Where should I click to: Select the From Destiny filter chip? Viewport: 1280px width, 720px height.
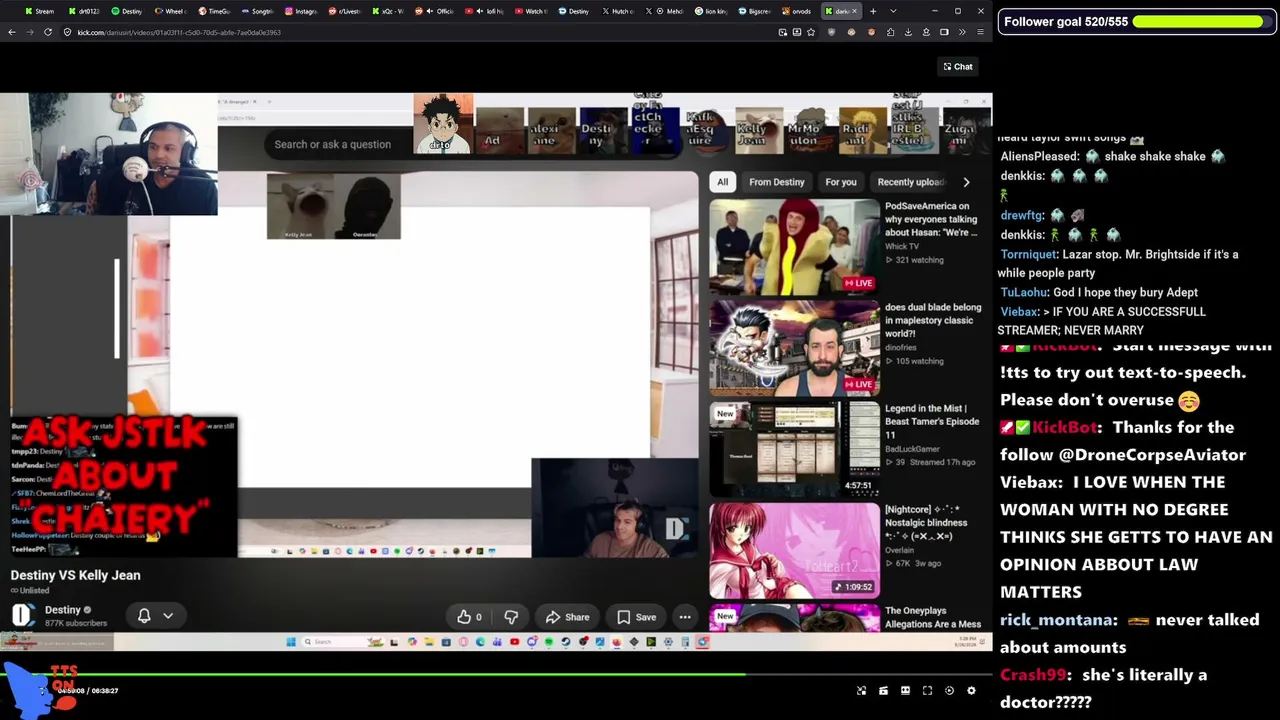click(777, 182)
